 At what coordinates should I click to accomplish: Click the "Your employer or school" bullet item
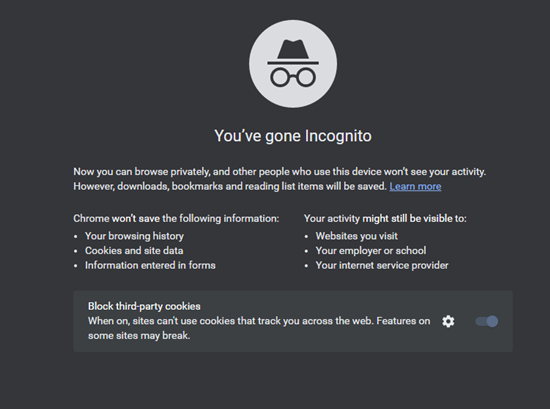[371, 251]
